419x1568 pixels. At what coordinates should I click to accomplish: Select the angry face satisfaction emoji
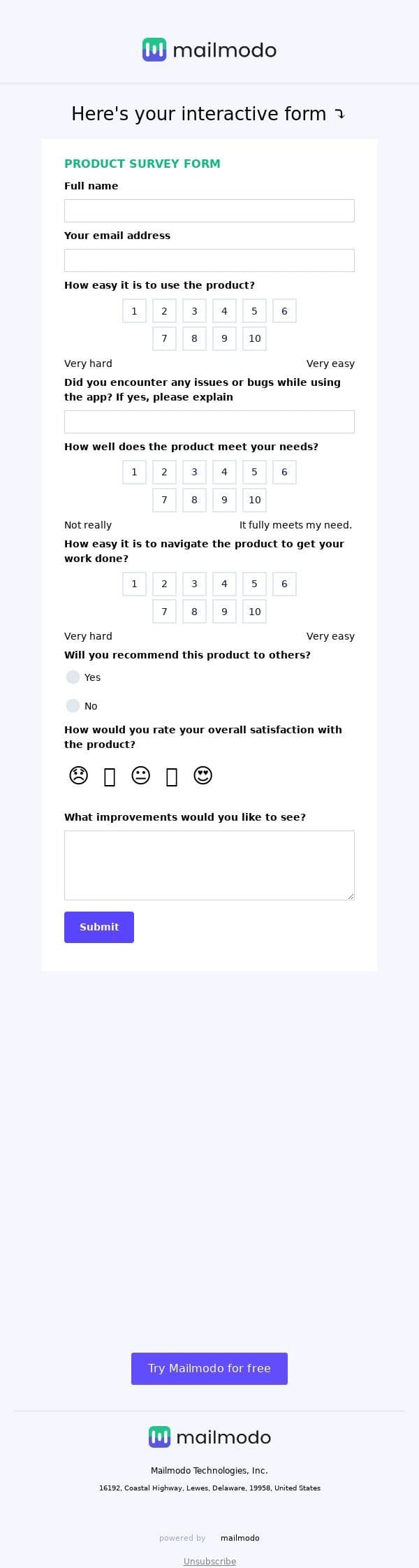click(78, 775)
